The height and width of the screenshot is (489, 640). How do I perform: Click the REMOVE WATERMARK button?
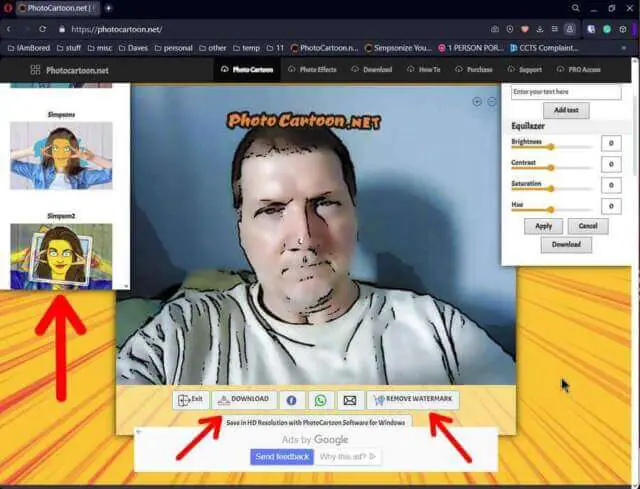[x=413, y=400]
